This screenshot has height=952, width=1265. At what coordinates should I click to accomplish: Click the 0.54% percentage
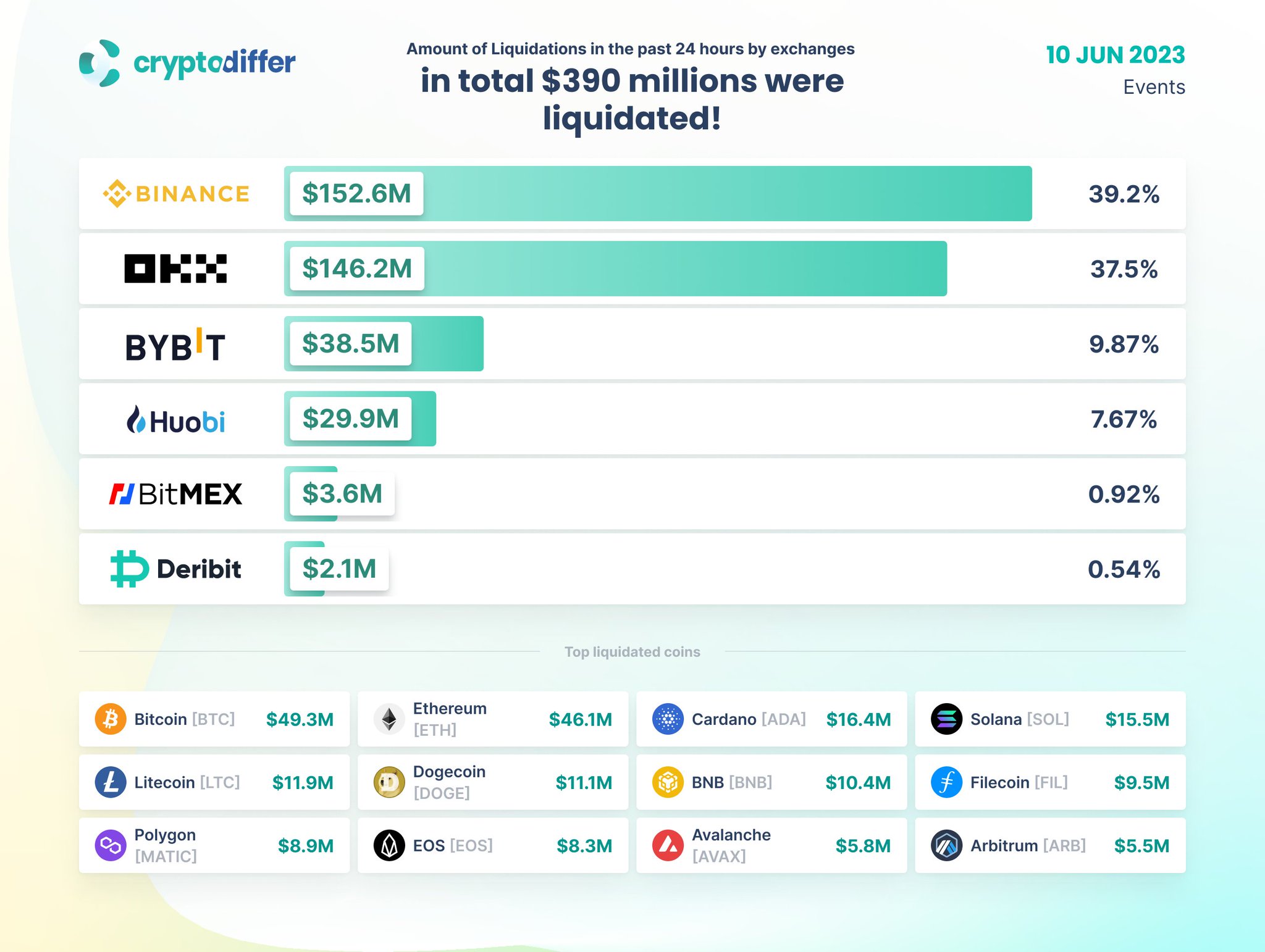[x=1124, y=569]
